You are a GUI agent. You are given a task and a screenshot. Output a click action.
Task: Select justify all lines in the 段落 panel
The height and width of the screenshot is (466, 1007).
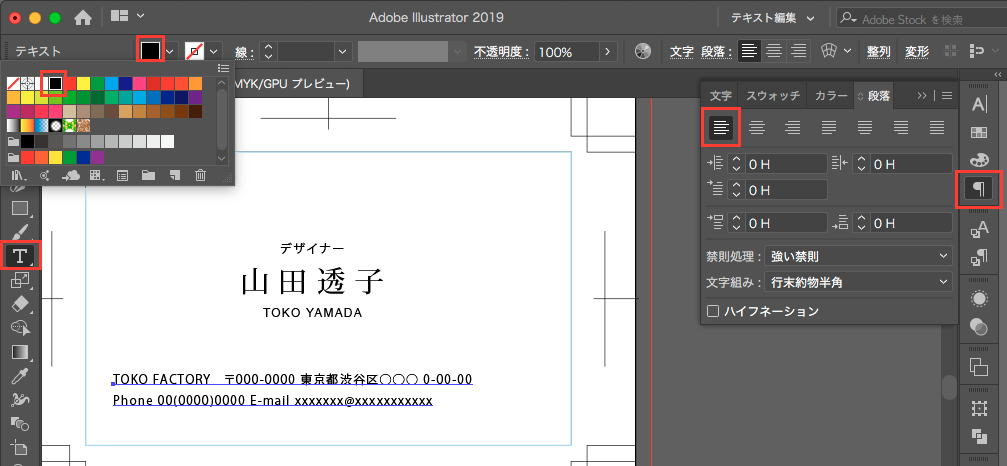[x=937, y=126]
